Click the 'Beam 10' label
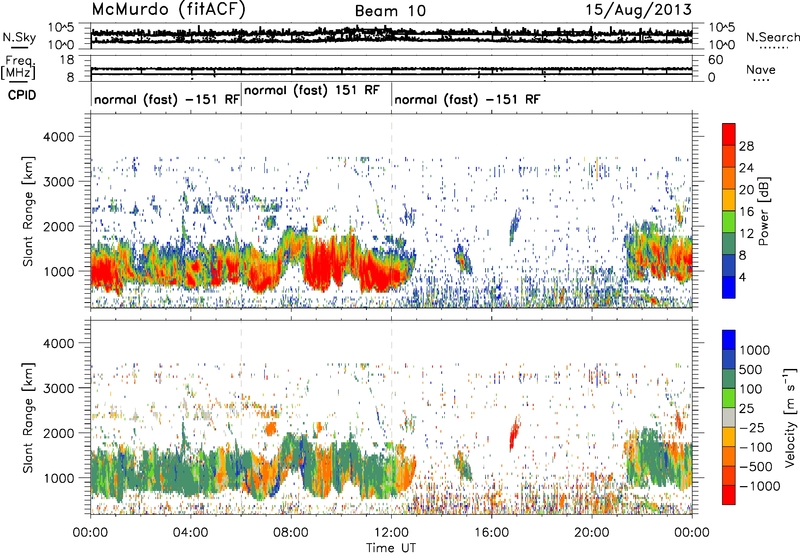Screen dimensions: 800x554 [390, 11]
